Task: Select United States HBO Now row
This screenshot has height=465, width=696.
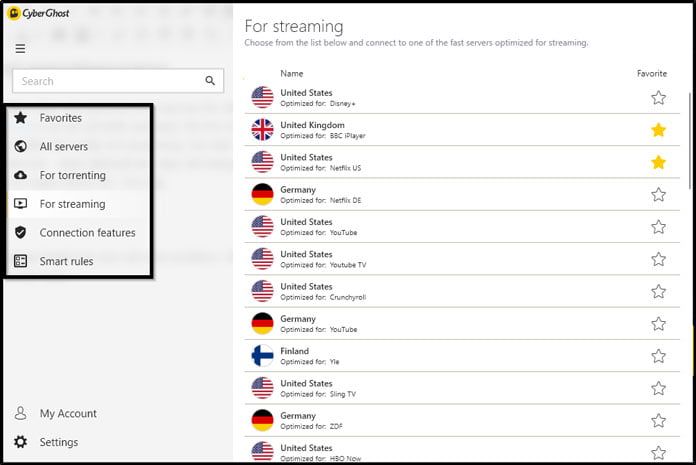Action: point(462,451)
